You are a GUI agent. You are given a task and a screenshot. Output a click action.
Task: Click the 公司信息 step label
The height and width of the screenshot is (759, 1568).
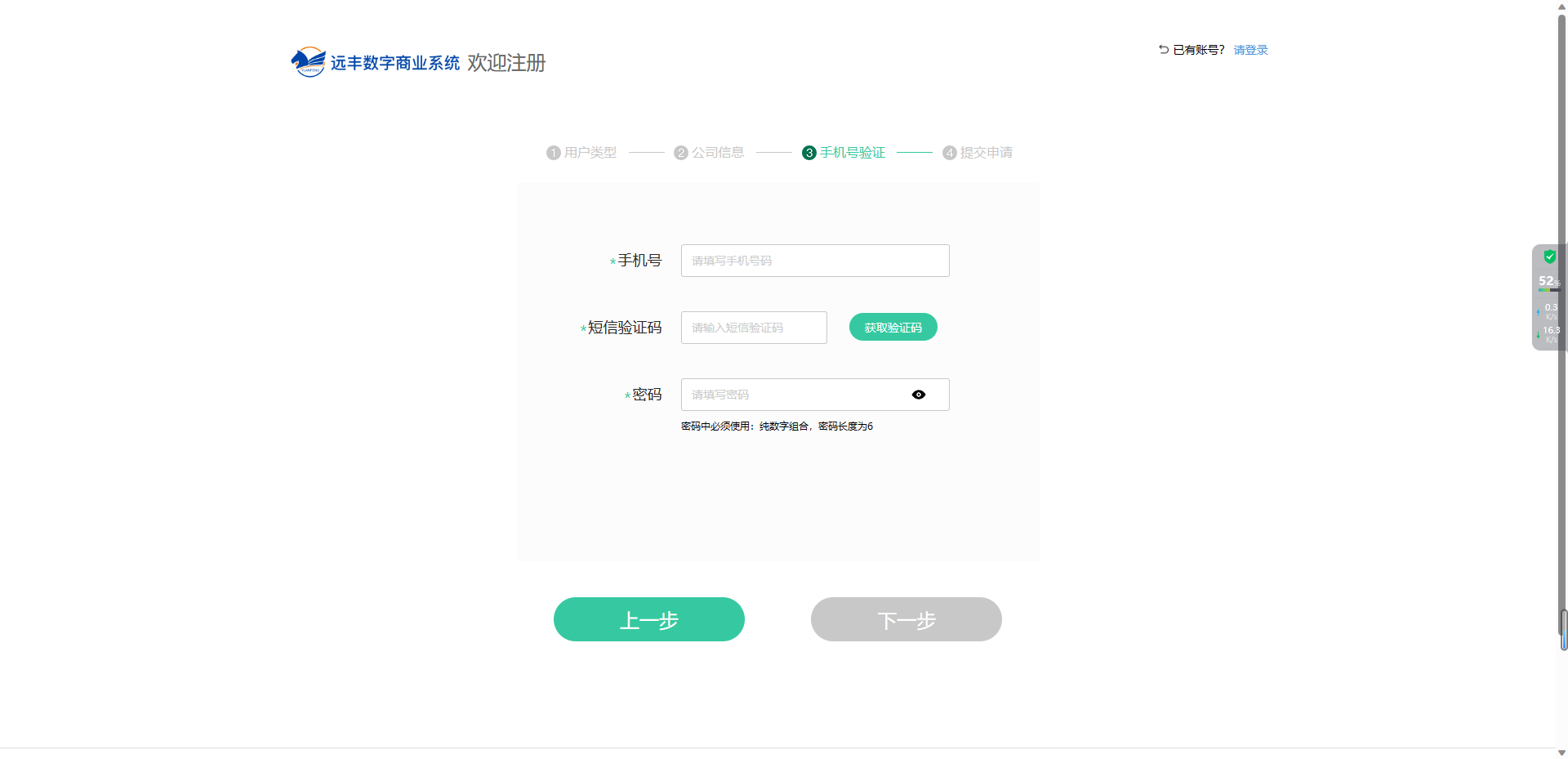tap(718, 153)
